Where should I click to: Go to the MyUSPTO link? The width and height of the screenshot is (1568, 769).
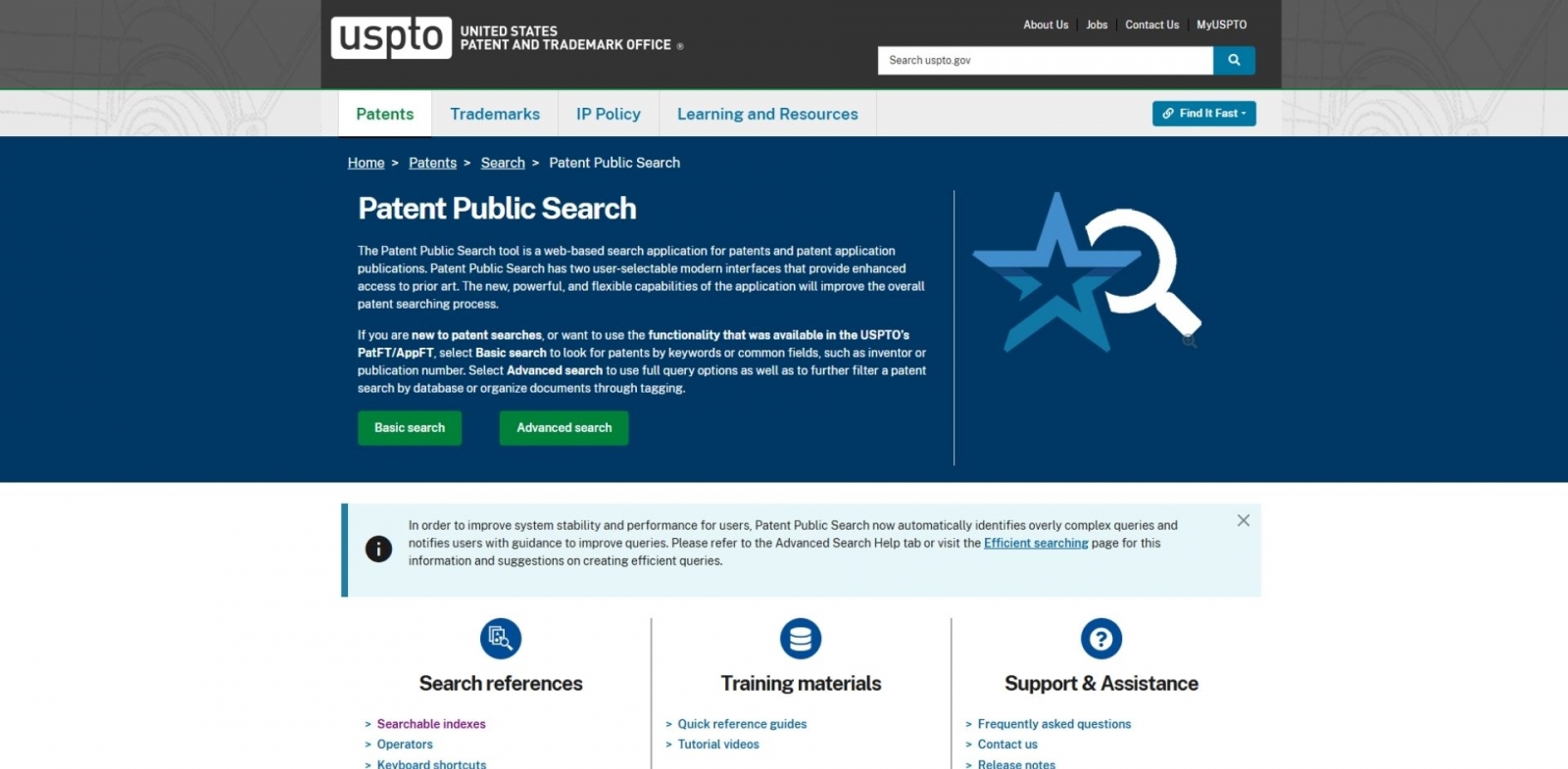pyautogui.click(x=1221, y=25)
